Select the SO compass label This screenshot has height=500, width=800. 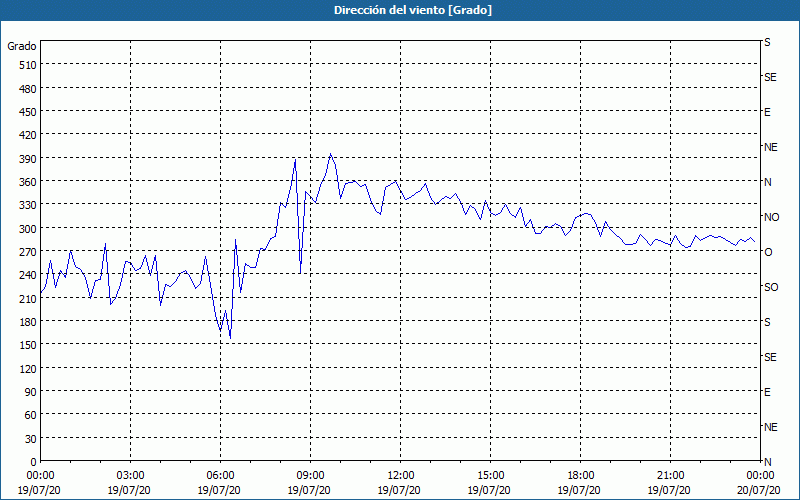coord(771,287)
